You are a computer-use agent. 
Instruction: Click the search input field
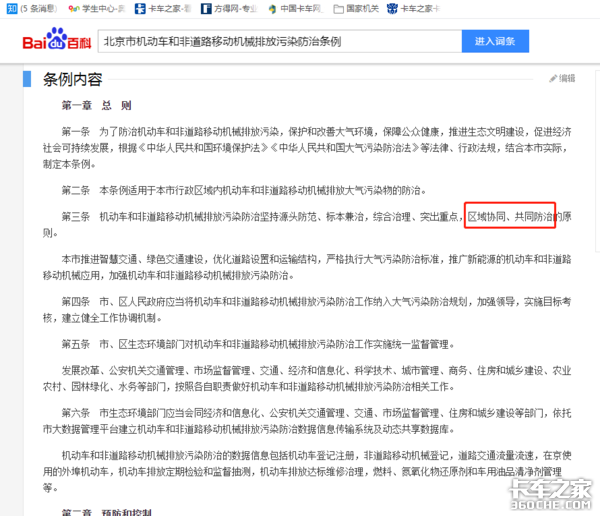point(280,41)
